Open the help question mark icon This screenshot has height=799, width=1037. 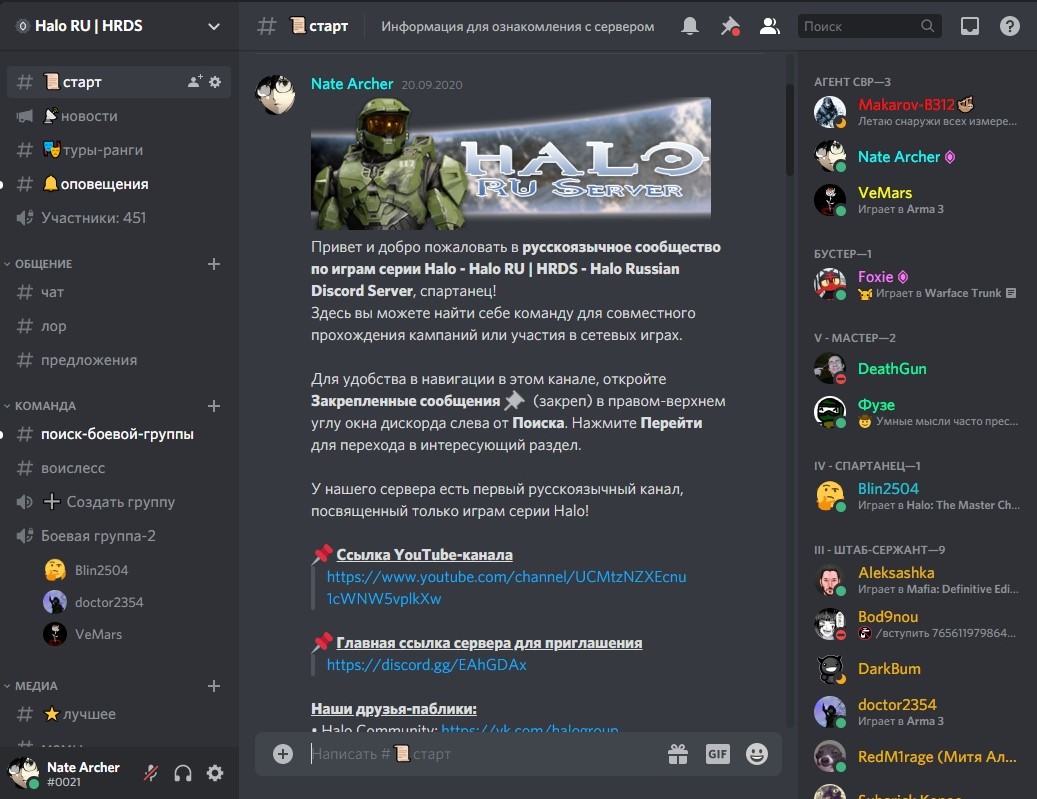[1009, 26]
